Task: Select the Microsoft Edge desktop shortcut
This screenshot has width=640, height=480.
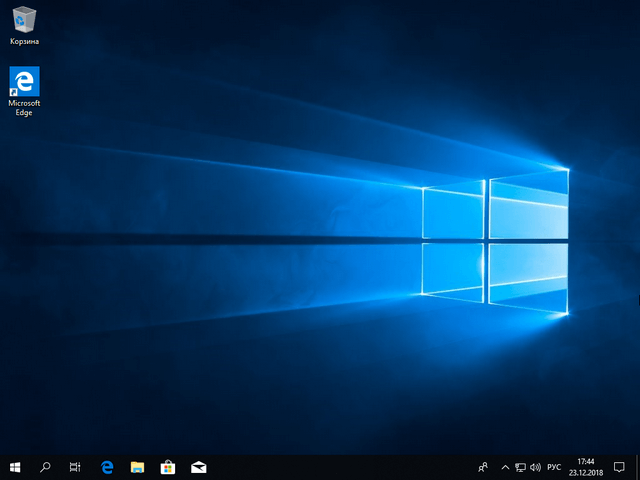Action: 24,82
